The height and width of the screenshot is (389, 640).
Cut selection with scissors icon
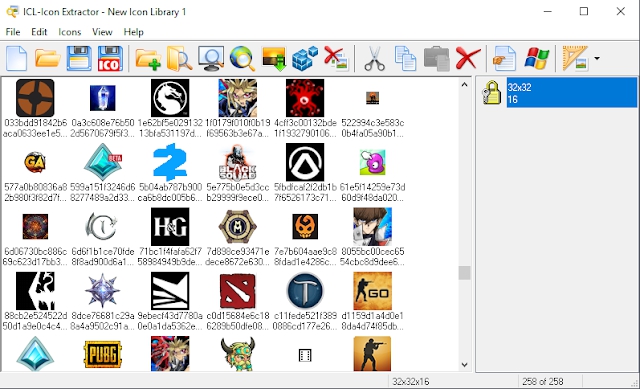[374, 59]
